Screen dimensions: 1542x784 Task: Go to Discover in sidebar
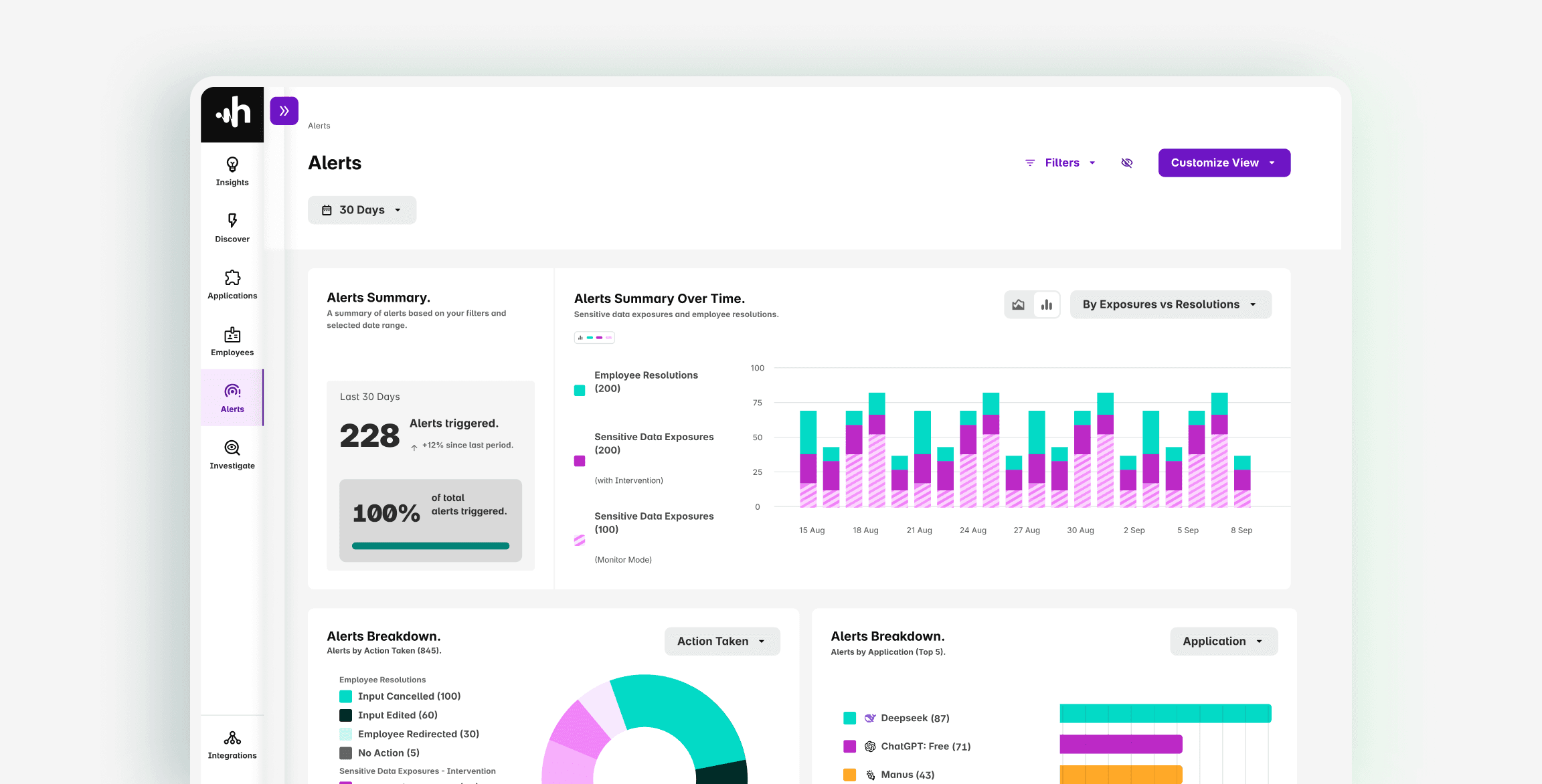[x=232, y=228]
